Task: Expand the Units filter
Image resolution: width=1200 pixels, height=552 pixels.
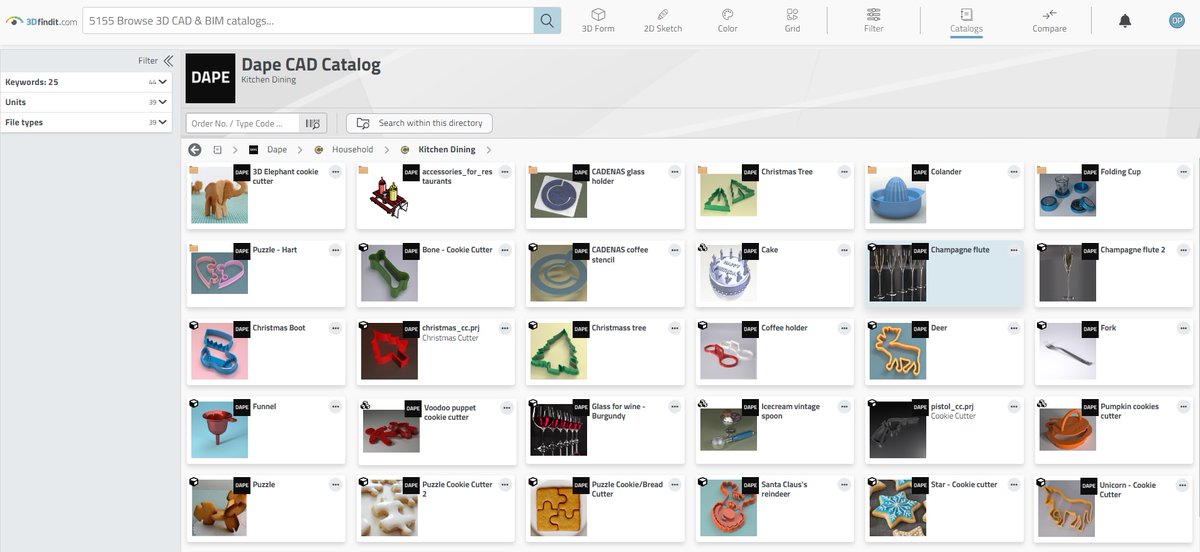Action: [86, 102]
